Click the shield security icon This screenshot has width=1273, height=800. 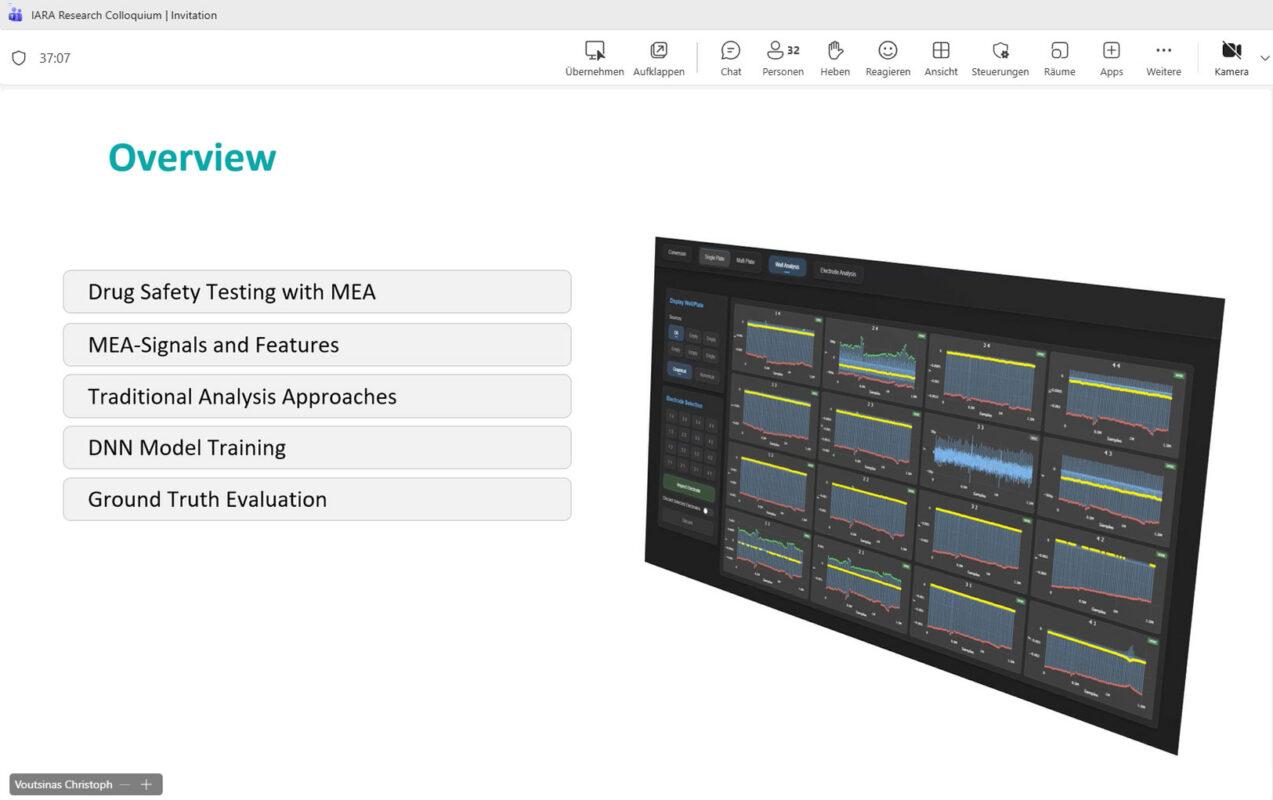(x=18, y=58)
